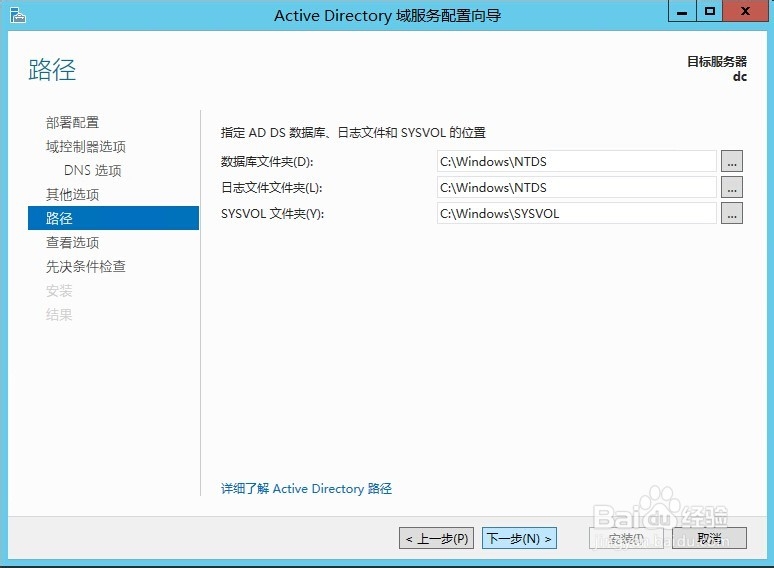774x568 pixels.
Task: Click the wizard icon in the title bar
Action: [18, 15]
